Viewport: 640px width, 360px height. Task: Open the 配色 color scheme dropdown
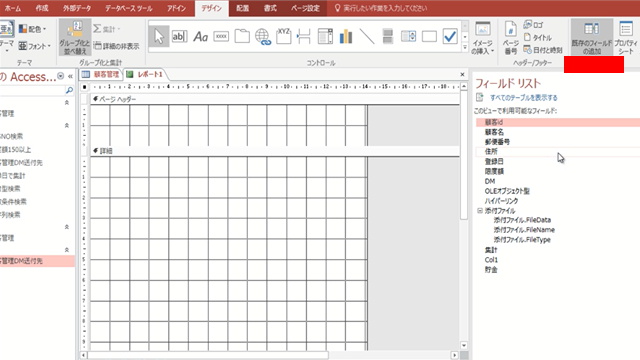pyautogui.click(x=32, y=29)
